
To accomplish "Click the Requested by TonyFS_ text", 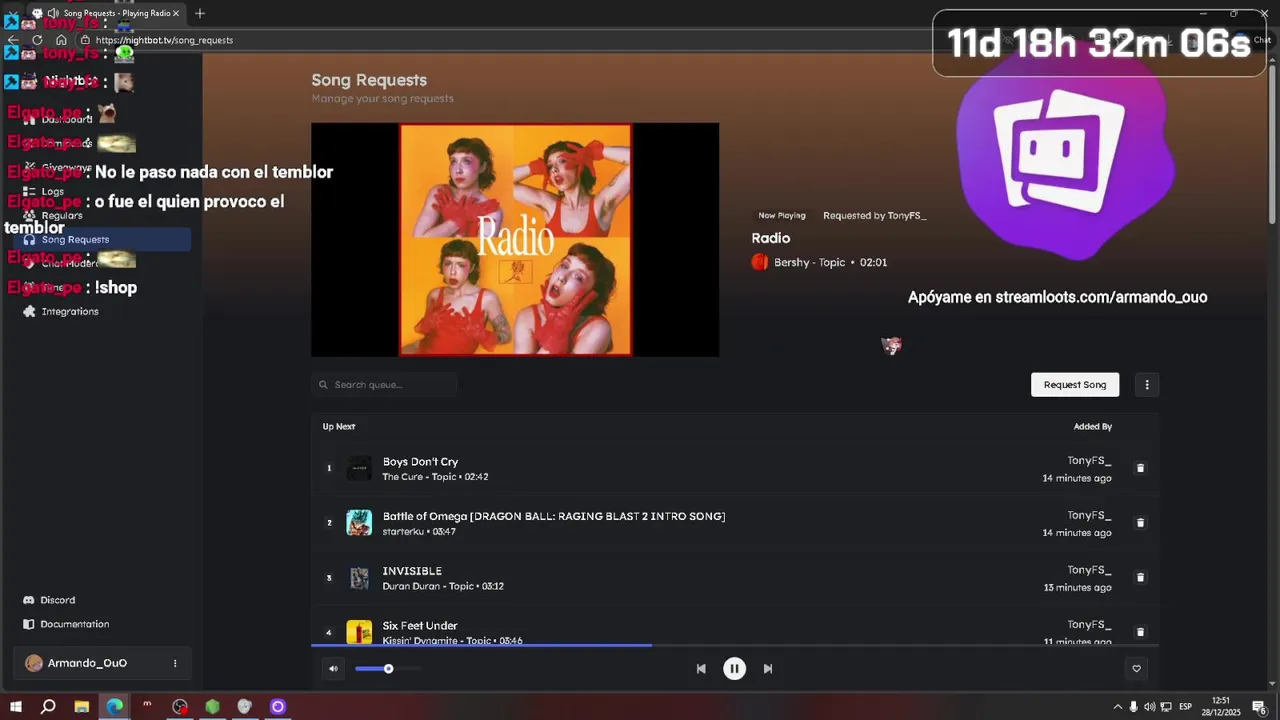I will [x=874, y=215].
